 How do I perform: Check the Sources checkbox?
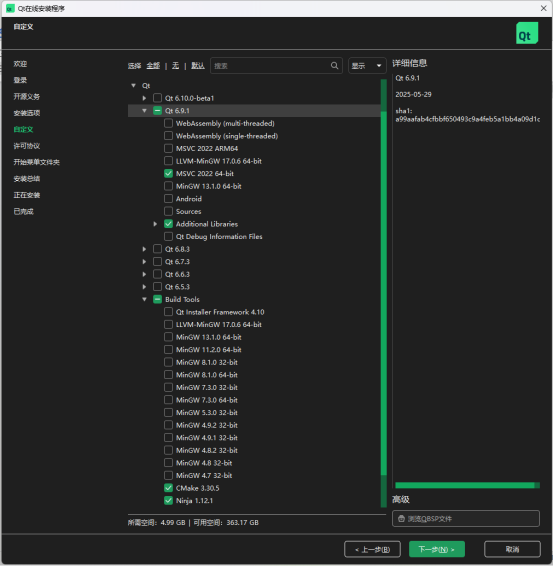click(168, 211)
